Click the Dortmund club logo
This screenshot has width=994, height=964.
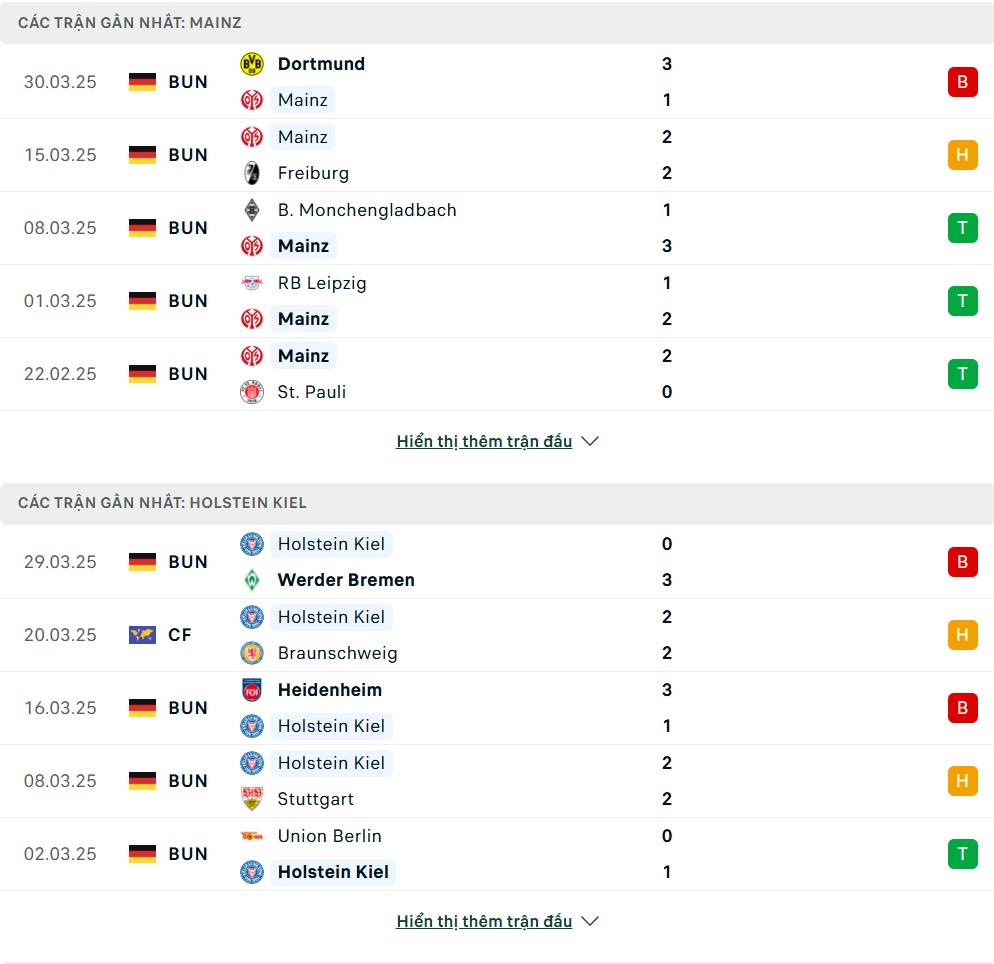point(252,64)
